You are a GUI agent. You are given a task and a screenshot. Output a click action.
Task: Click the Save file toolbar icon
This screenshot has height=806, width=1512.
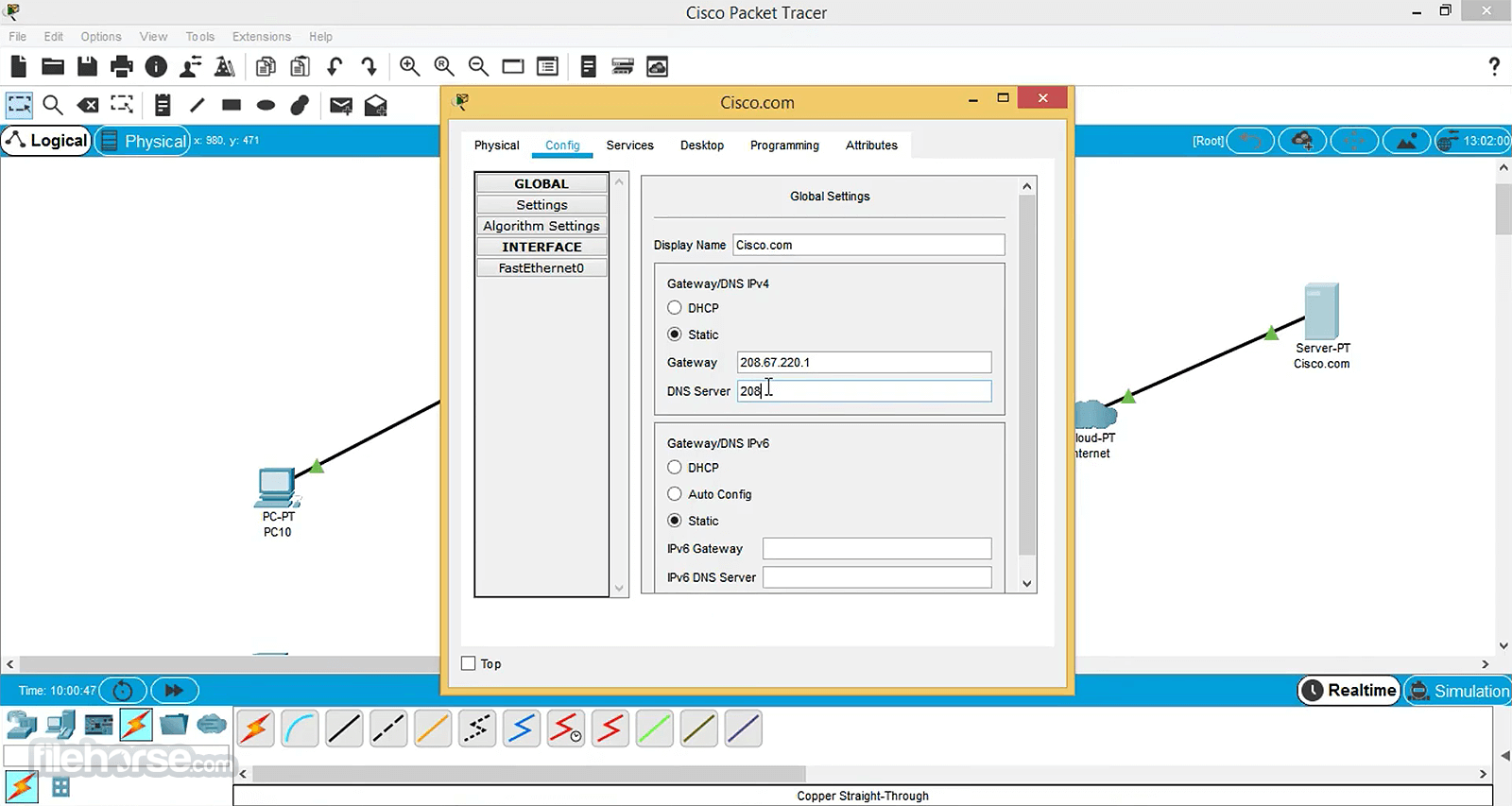coord(87,66)
